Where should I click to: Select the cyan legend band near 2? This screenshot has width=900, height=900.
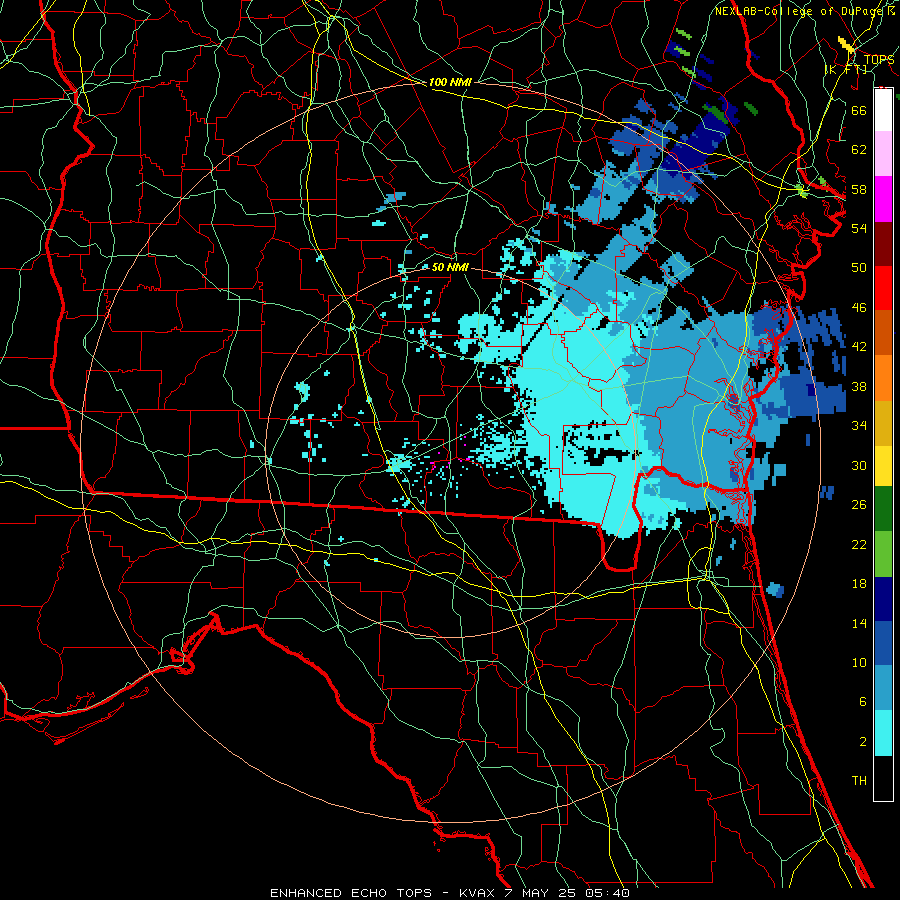click(x=883, y=733)
